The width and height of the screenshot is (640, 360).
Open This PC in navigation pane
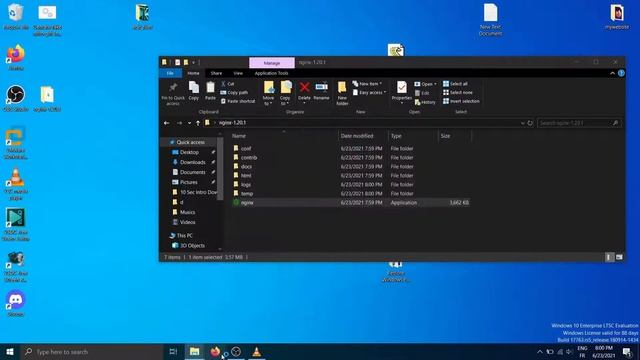click(184, 236)
